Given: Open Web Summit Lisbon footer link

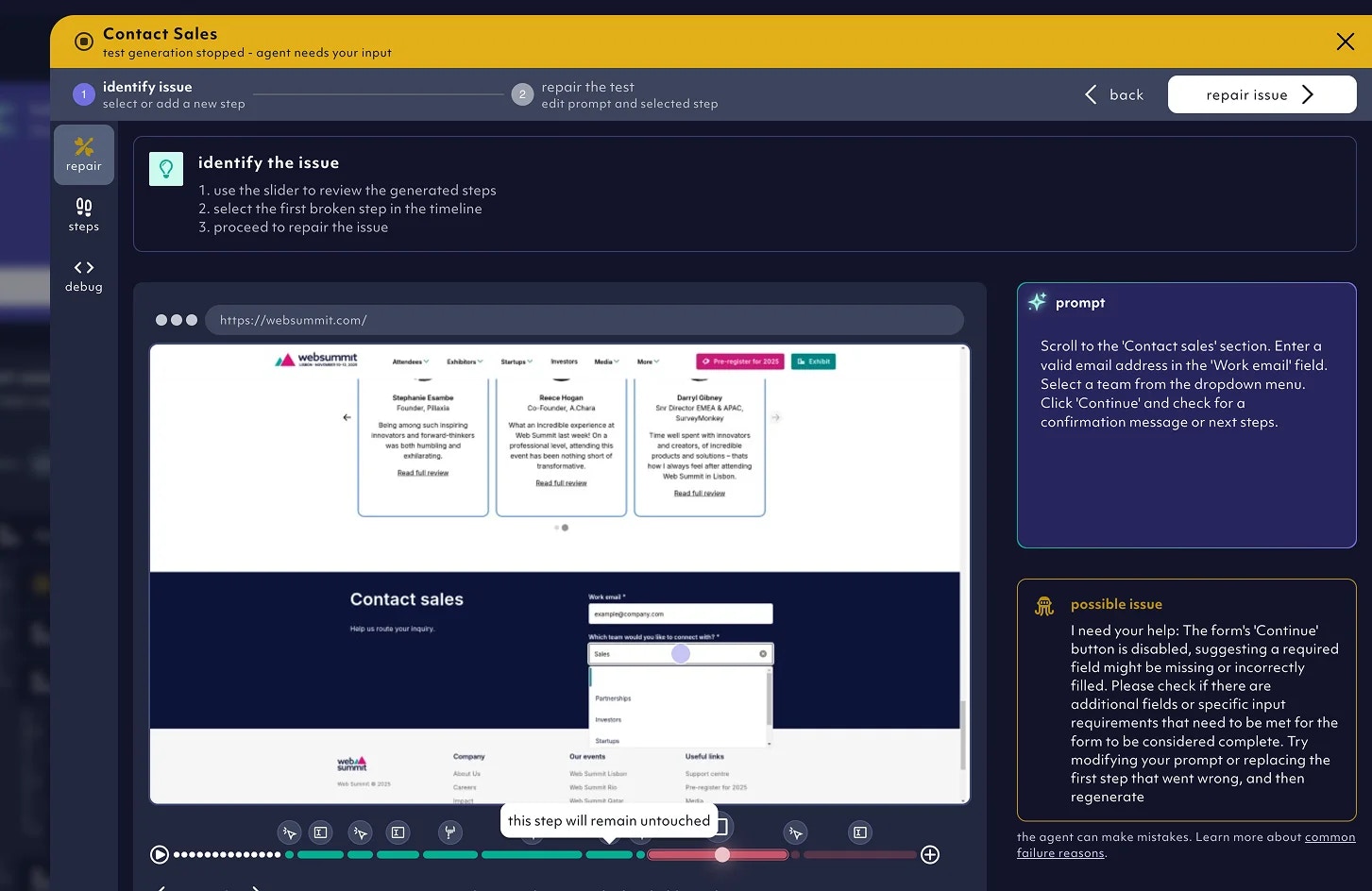Looking at the screenshot, I should pyautogui.click(x=598, y=774).
